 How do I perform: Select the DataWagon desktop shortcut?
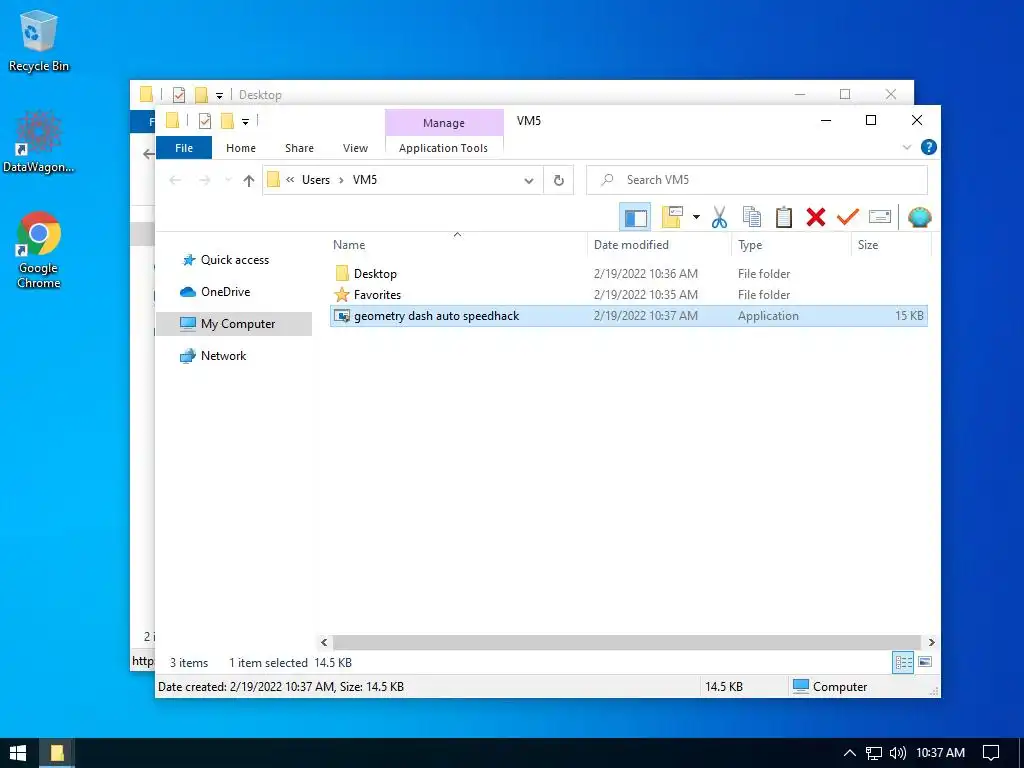[39, 142]
